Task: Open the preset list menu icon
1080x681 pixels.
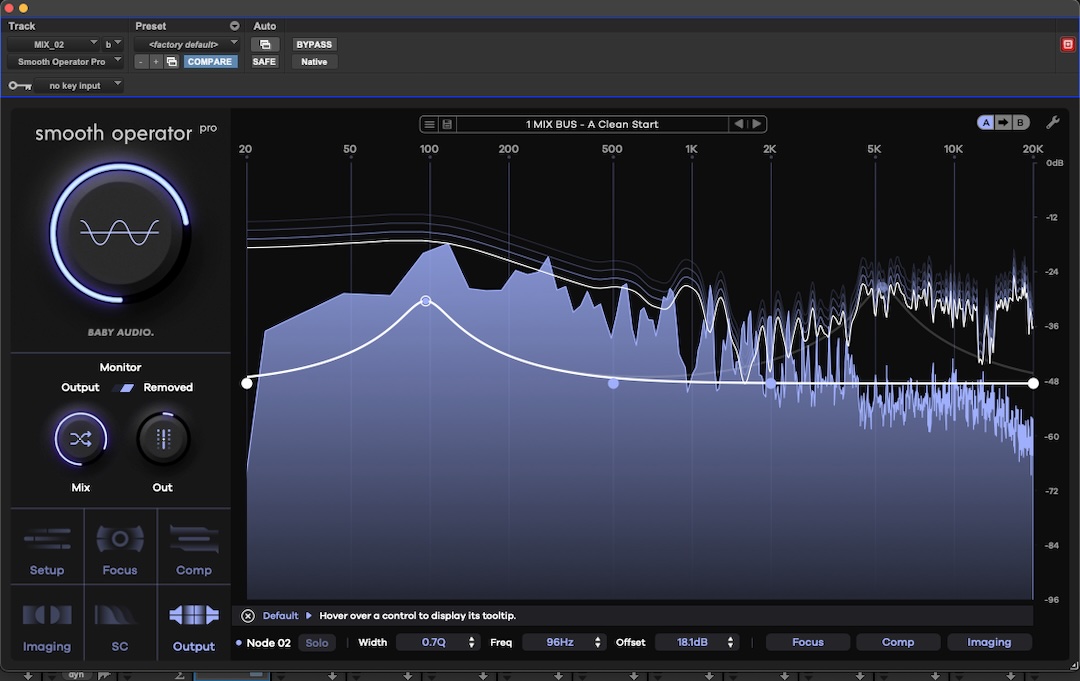Action: coord(429,125)
